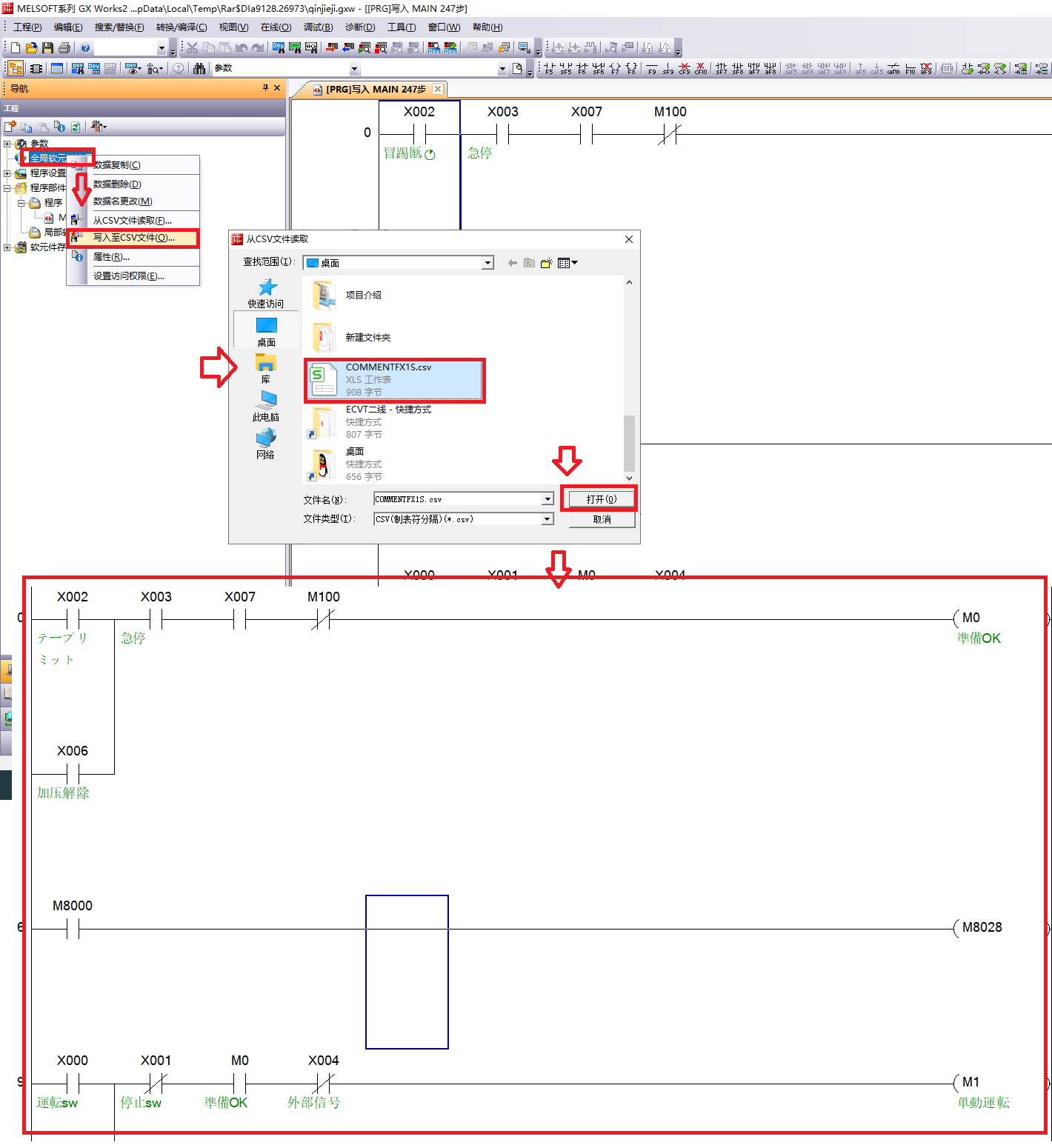
Task: Expand the 参数 tree node
Action: pyautogui.click(x=7, y=144)
